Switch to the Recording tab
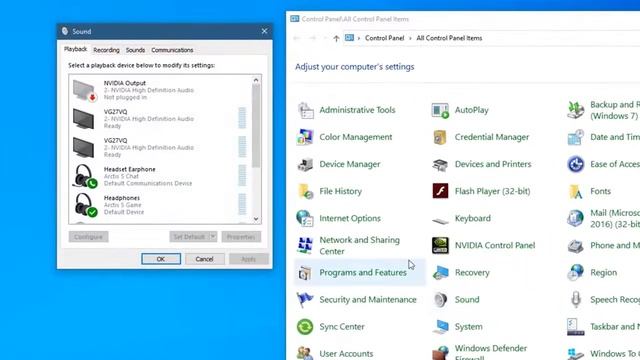Screen dimensions: 640x360 click(x=107, y=50)
